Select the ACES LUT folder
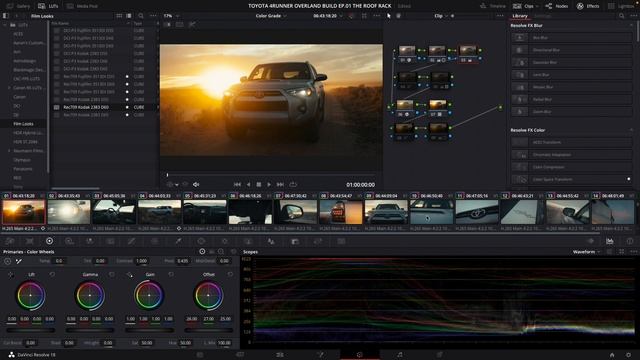The height and width of the screenshot is (360, 640). pyautogui.click(x=19, y=34)
